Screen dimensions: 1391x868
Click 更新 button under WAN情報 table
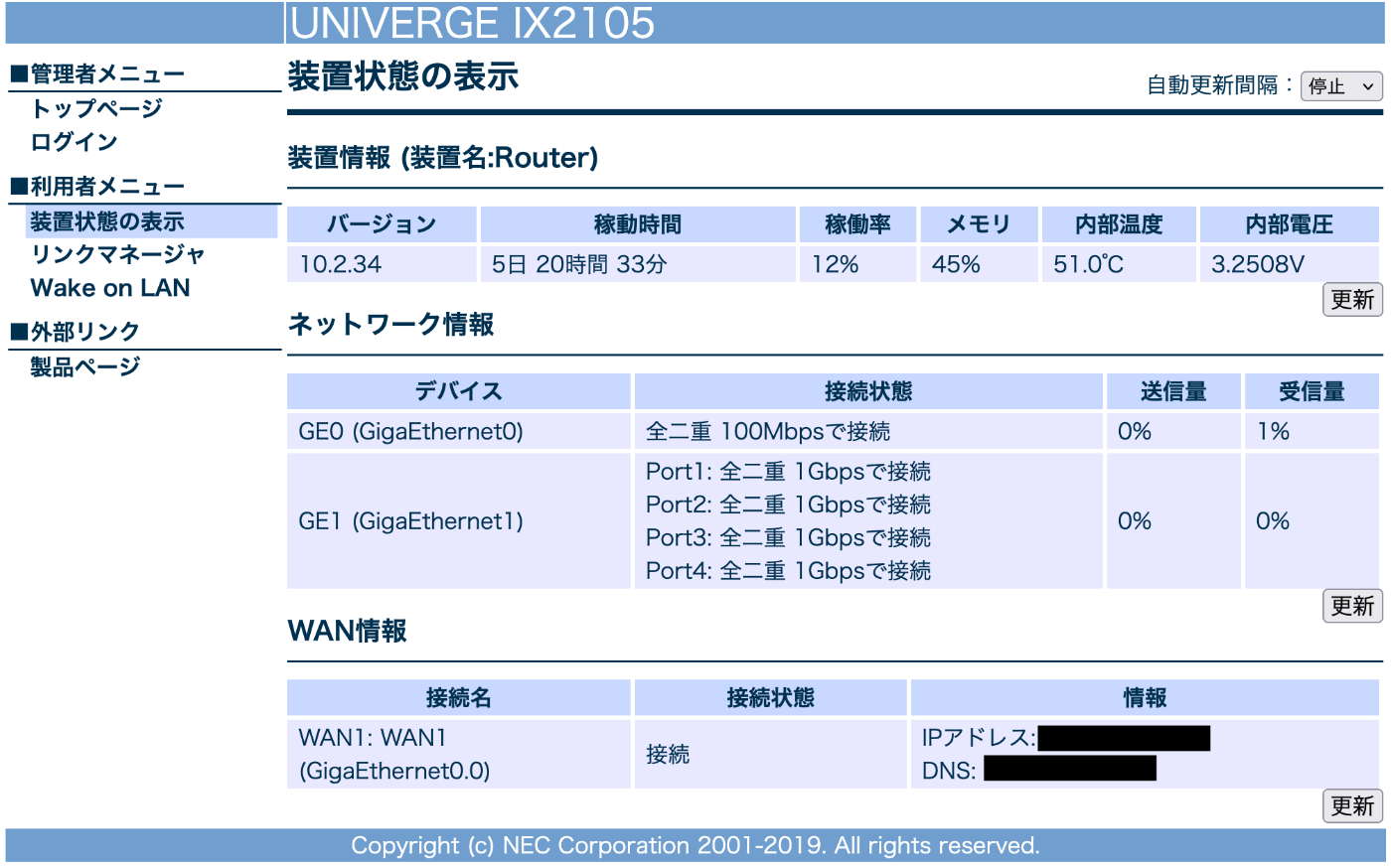1352,805
